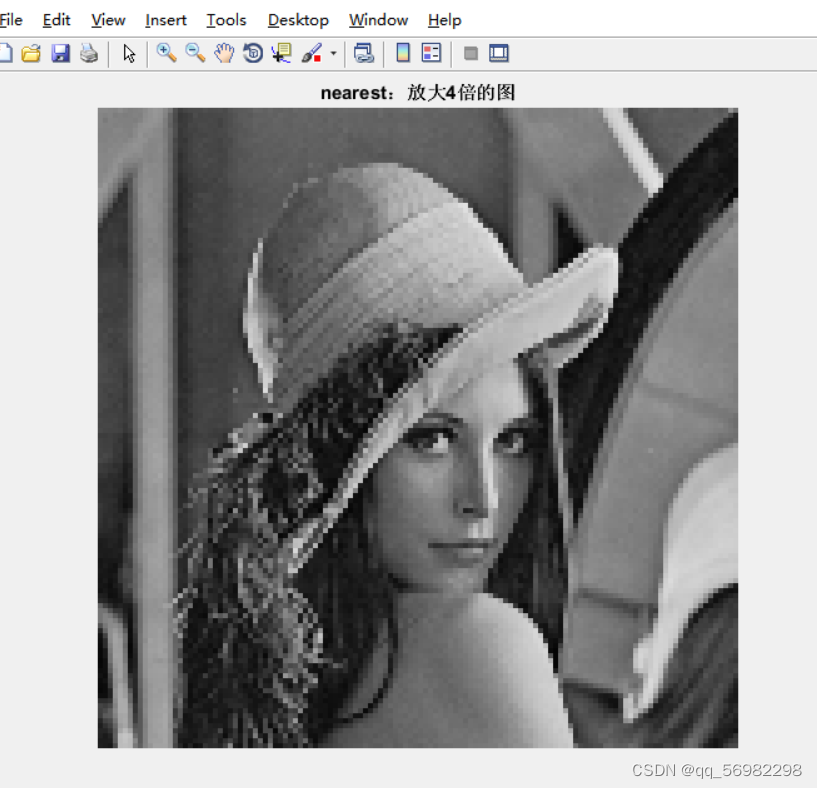This screenshot has height=788, width=817.
Task: Click the New Figure icon
Action: click(5, 53)
